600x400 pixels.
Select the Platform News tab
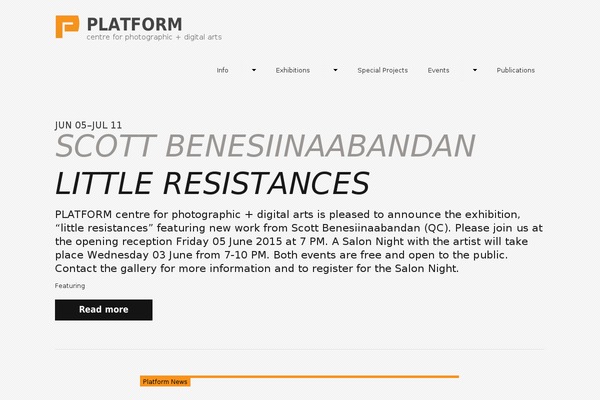[x=165, y=382]
